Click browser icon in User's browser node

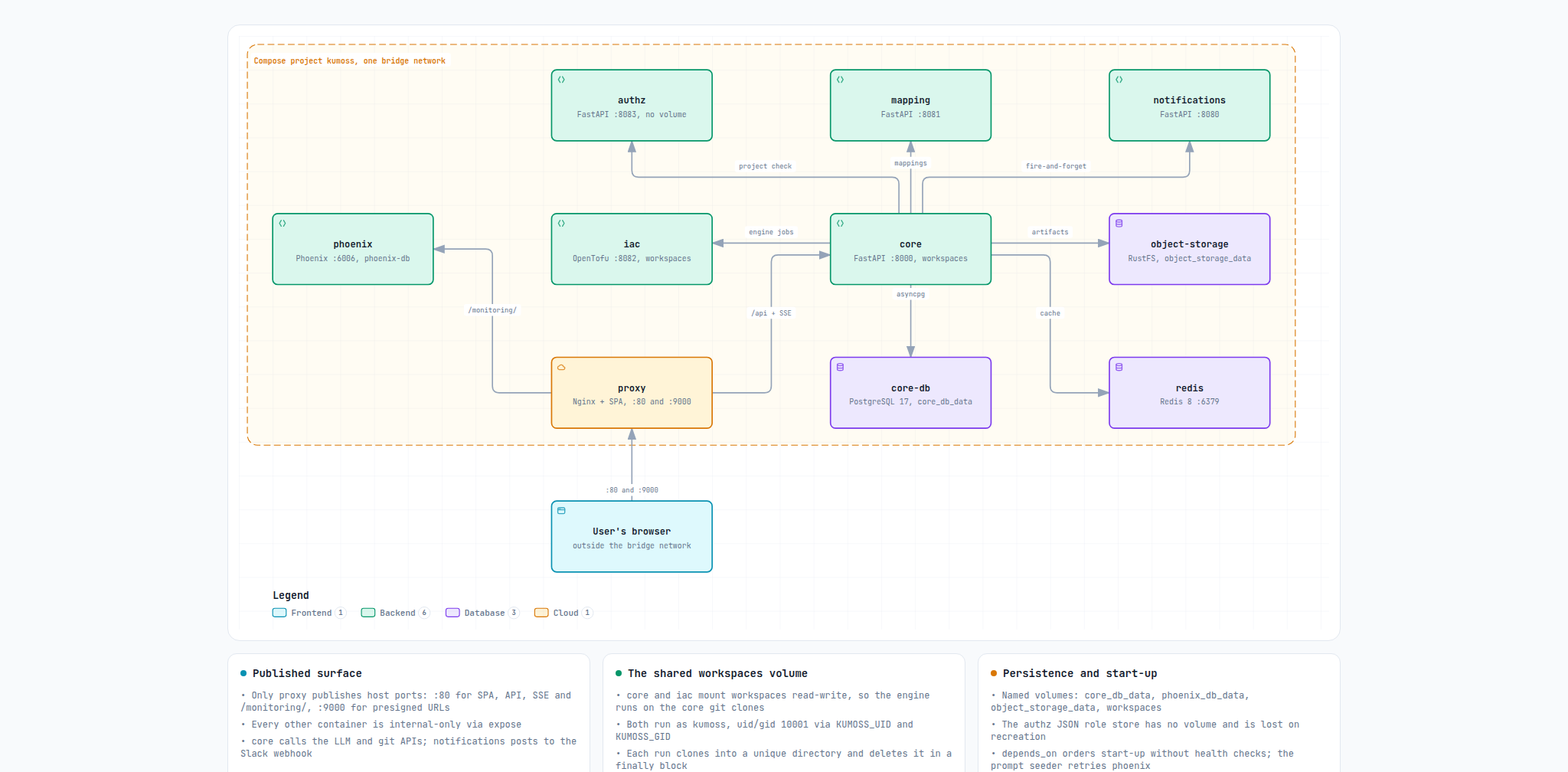561,511
